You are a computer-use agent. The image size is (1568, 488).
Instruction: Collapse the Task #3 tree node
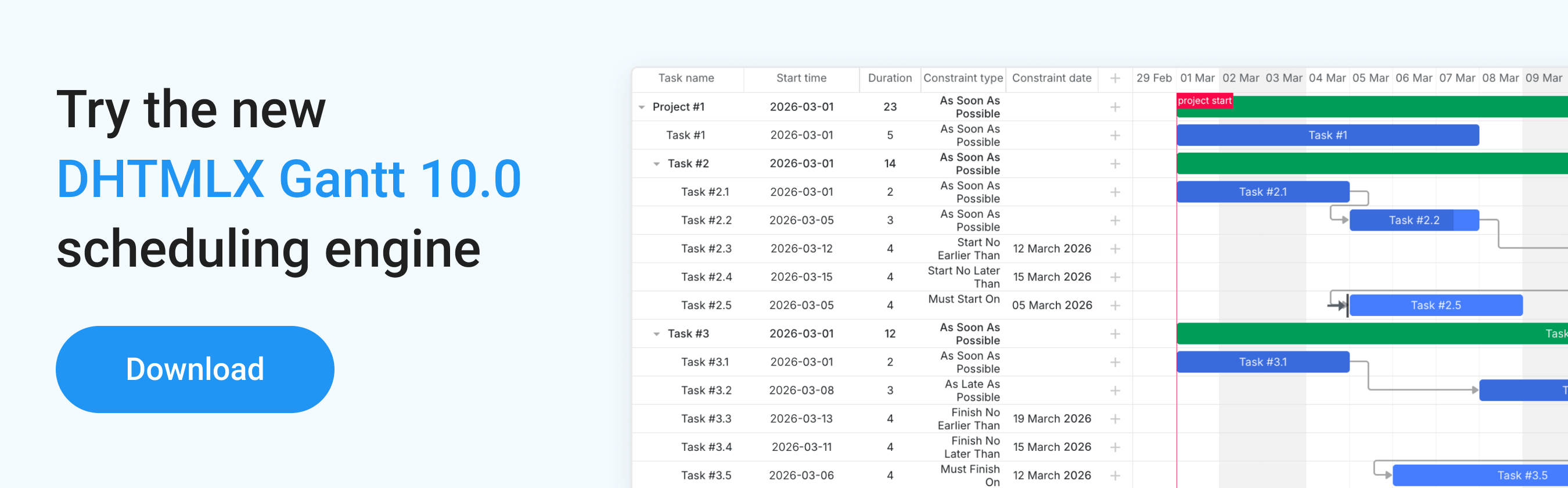pos(656,334)
